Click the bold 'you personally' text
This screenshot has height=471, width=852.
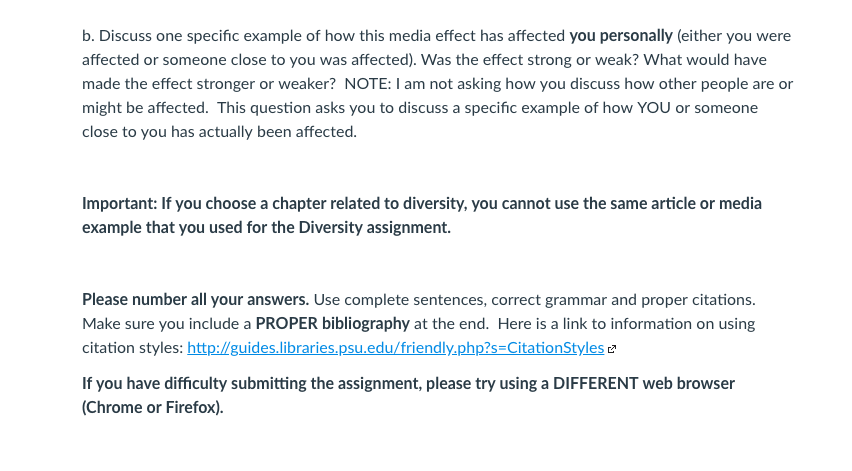click(x=621, y=36)
